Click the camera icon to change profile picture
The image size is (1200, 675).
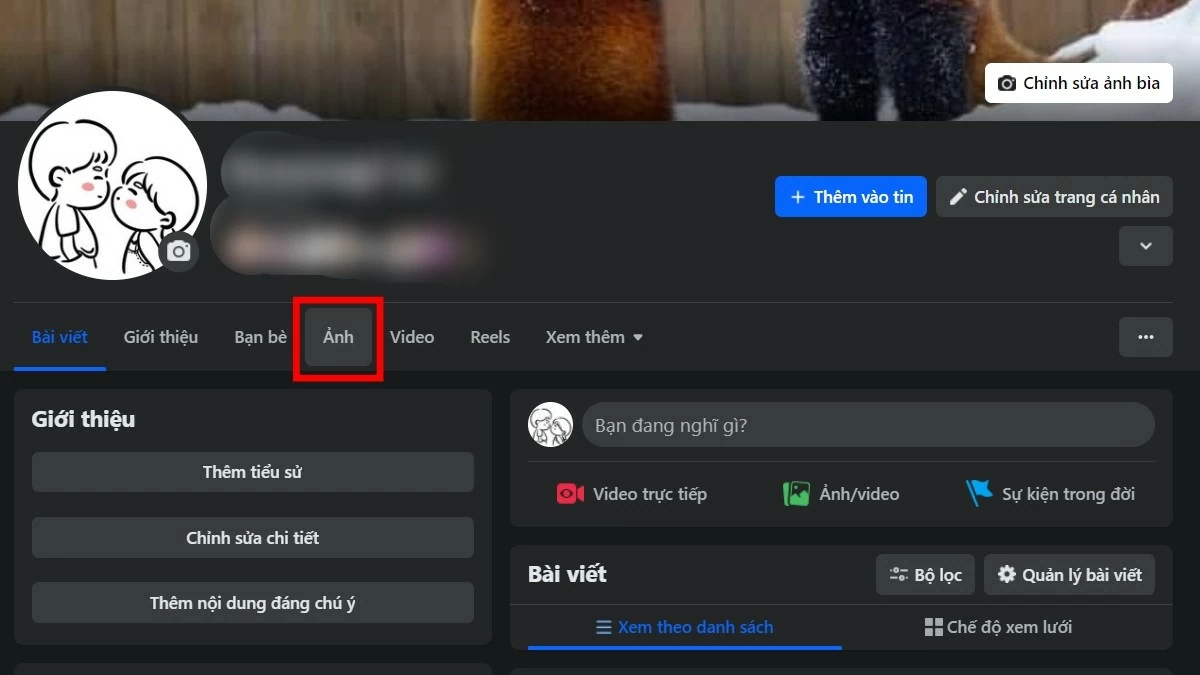179,251
